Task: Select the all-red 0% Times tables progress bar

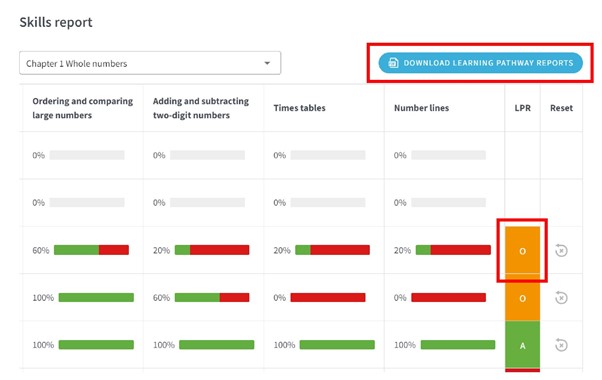Action: (328, 297)
